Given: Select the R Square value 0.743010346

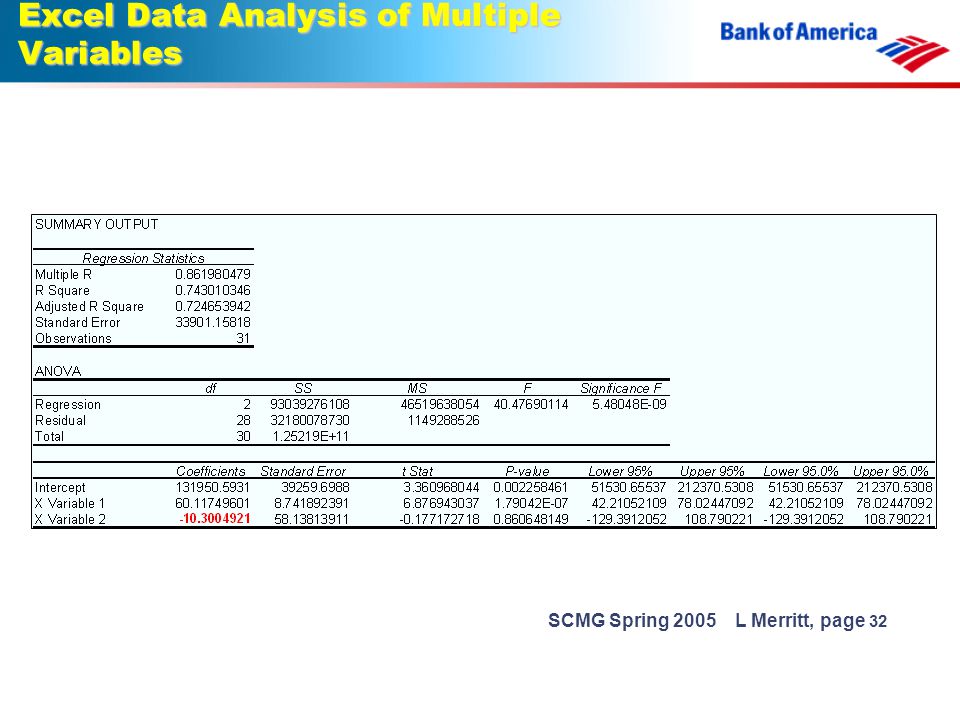Looking at the screenshot, I should 213,290.
